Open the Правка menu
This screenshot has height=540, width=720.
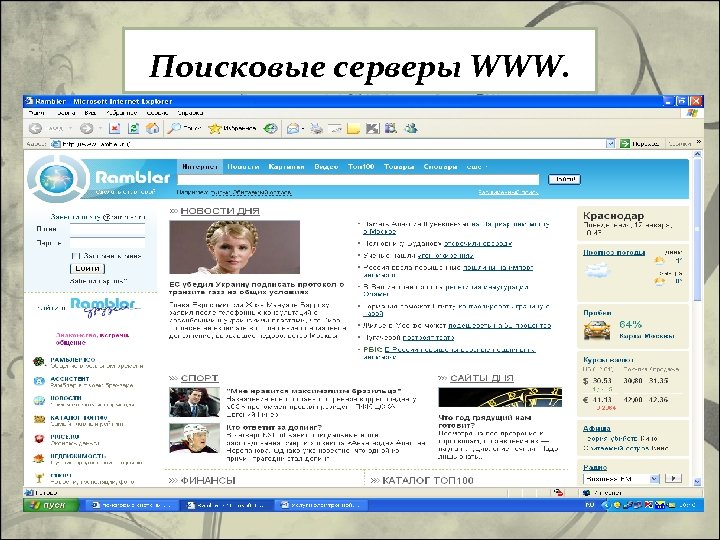tap(67, 113)
